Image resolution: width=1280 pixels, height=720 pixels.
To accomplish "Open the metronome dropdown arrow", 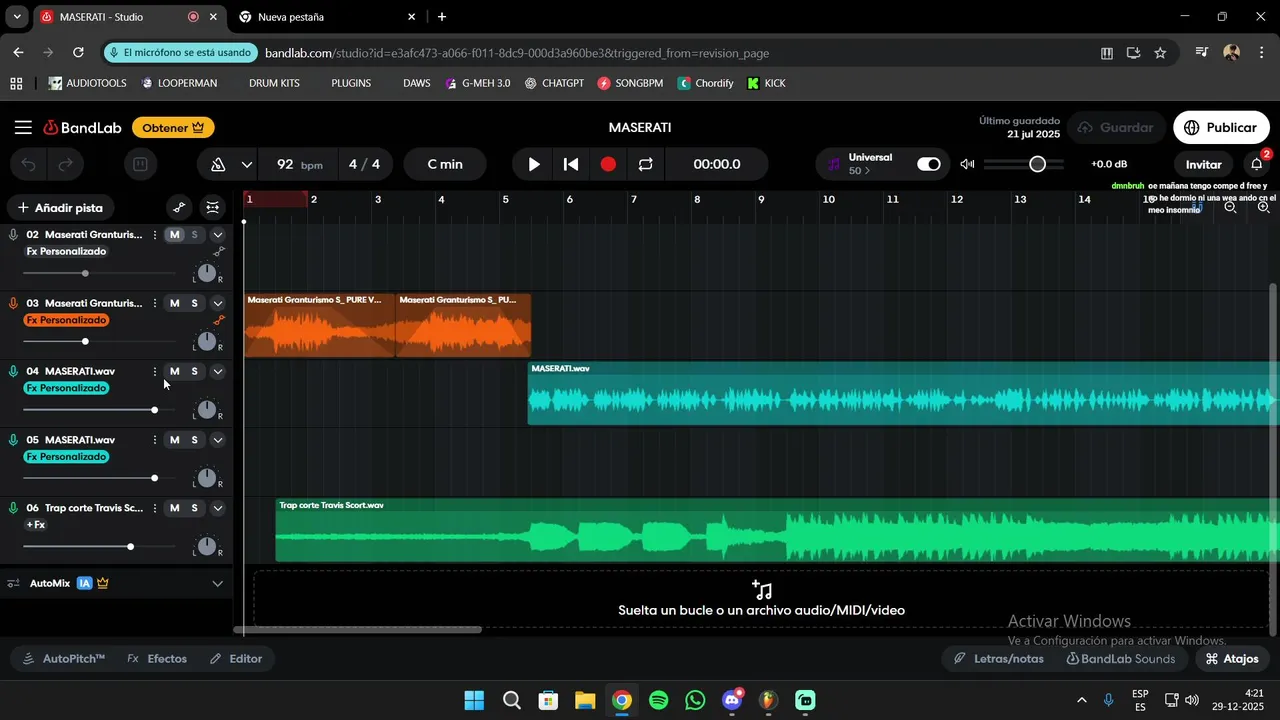I will point(247,165).
